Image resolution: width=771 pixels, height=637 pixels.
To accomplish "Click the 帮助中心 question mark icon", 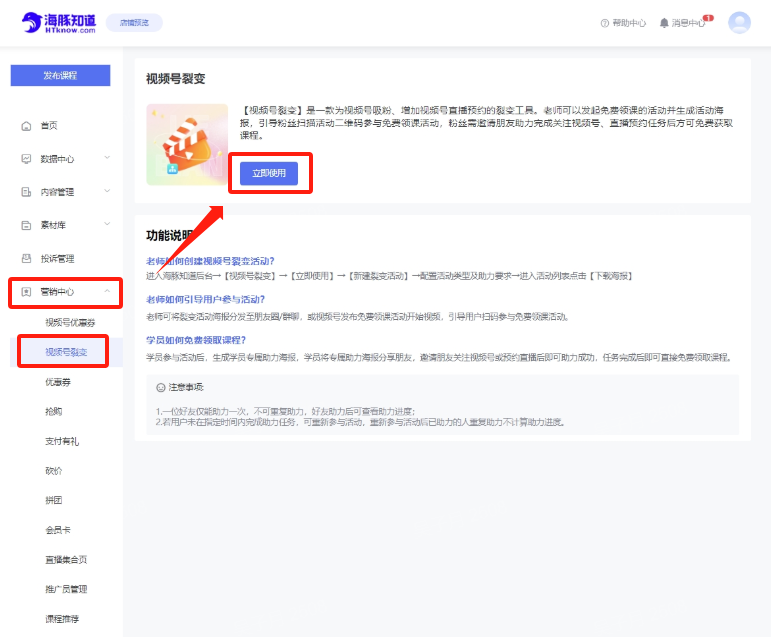I will [605, 23].
